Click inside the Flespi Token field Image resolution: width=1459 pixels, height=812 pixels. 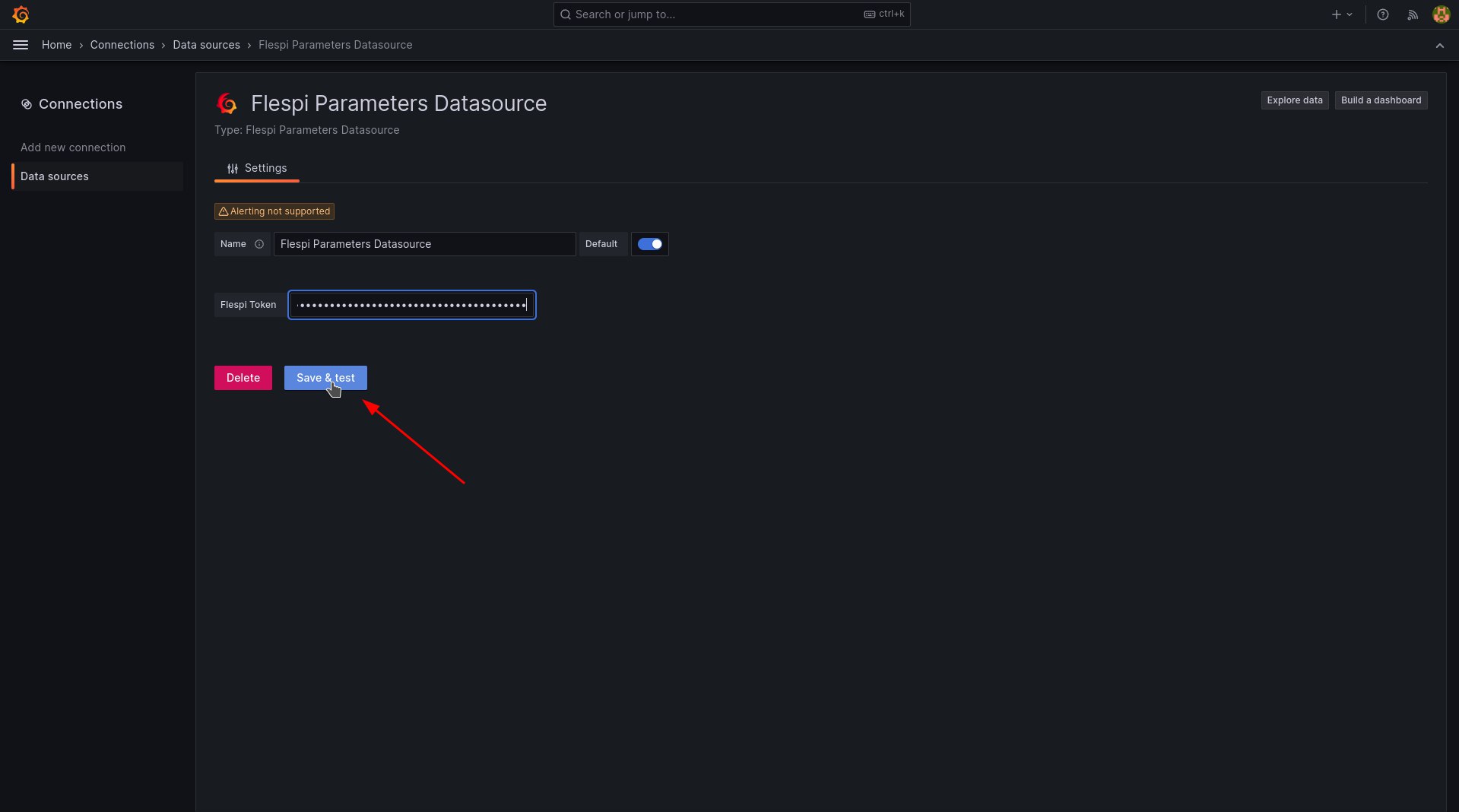[411, 305]
